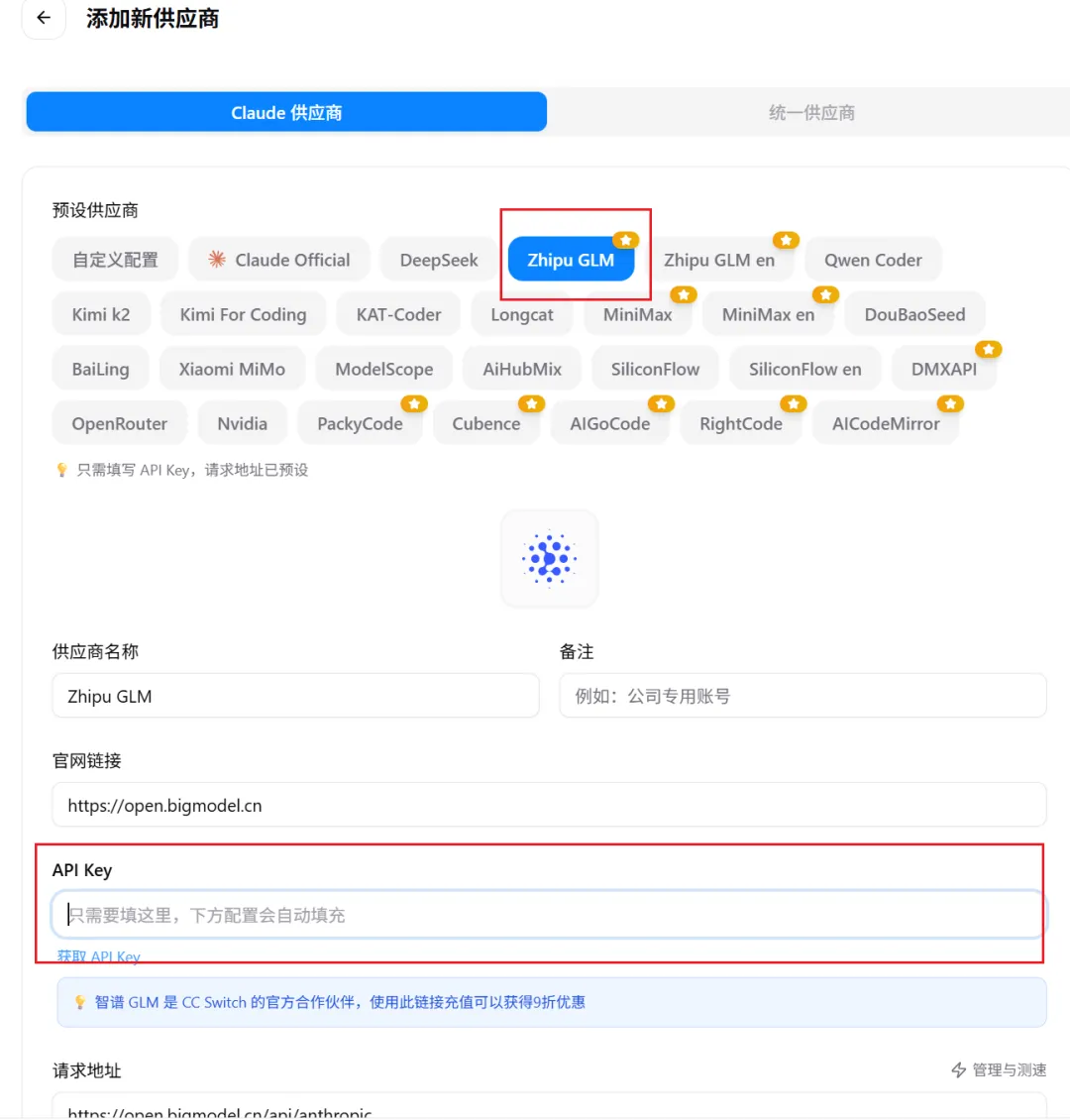Choose Kimi For Coding provider
This screenshot has height=1120, width=1070.
[x=243, y=314]
